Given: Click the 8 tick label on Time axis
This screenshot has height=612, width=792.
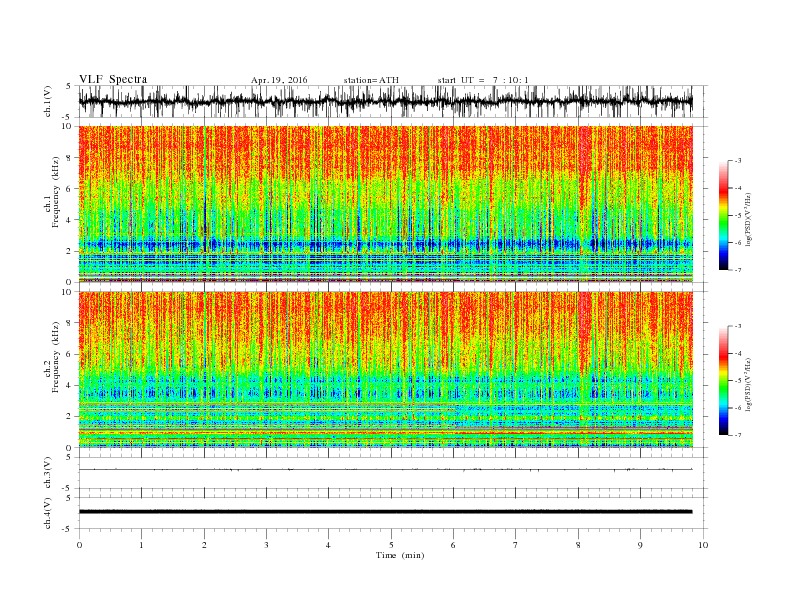Looking at the screenshot, I should point(578,545).
